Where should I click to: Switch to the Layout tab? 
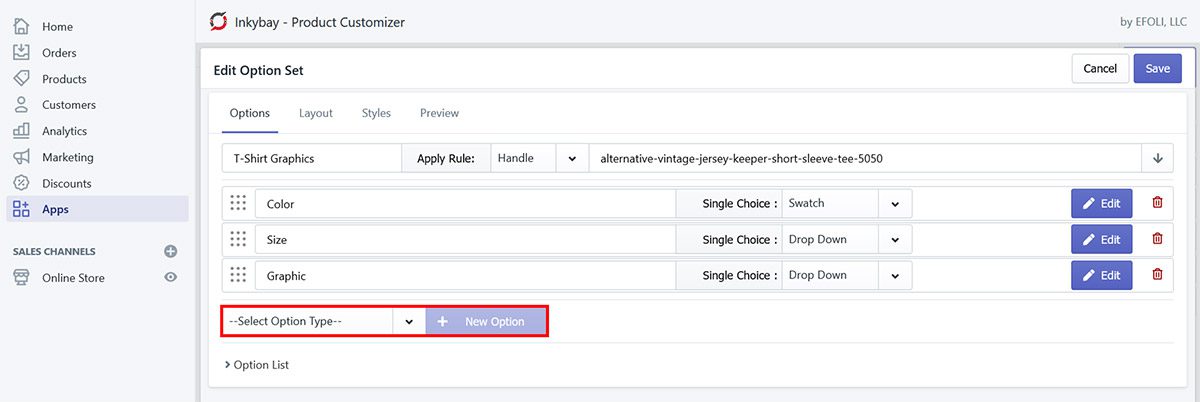pyautogui.click(x=315, y=113)
